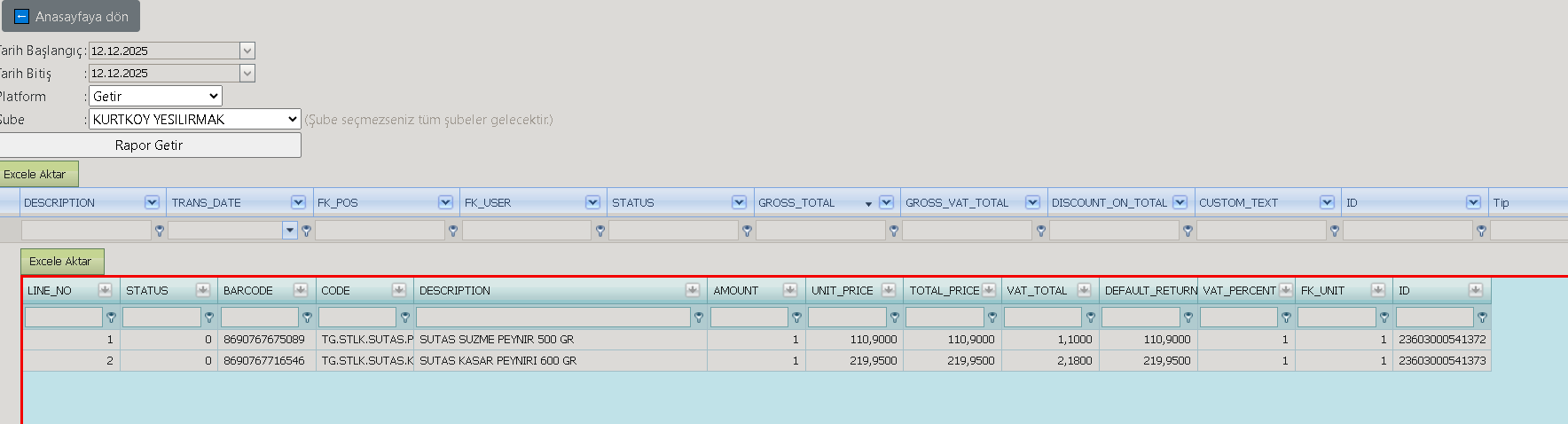Click FK_UNIT column menu icon

coord(1377,290)
